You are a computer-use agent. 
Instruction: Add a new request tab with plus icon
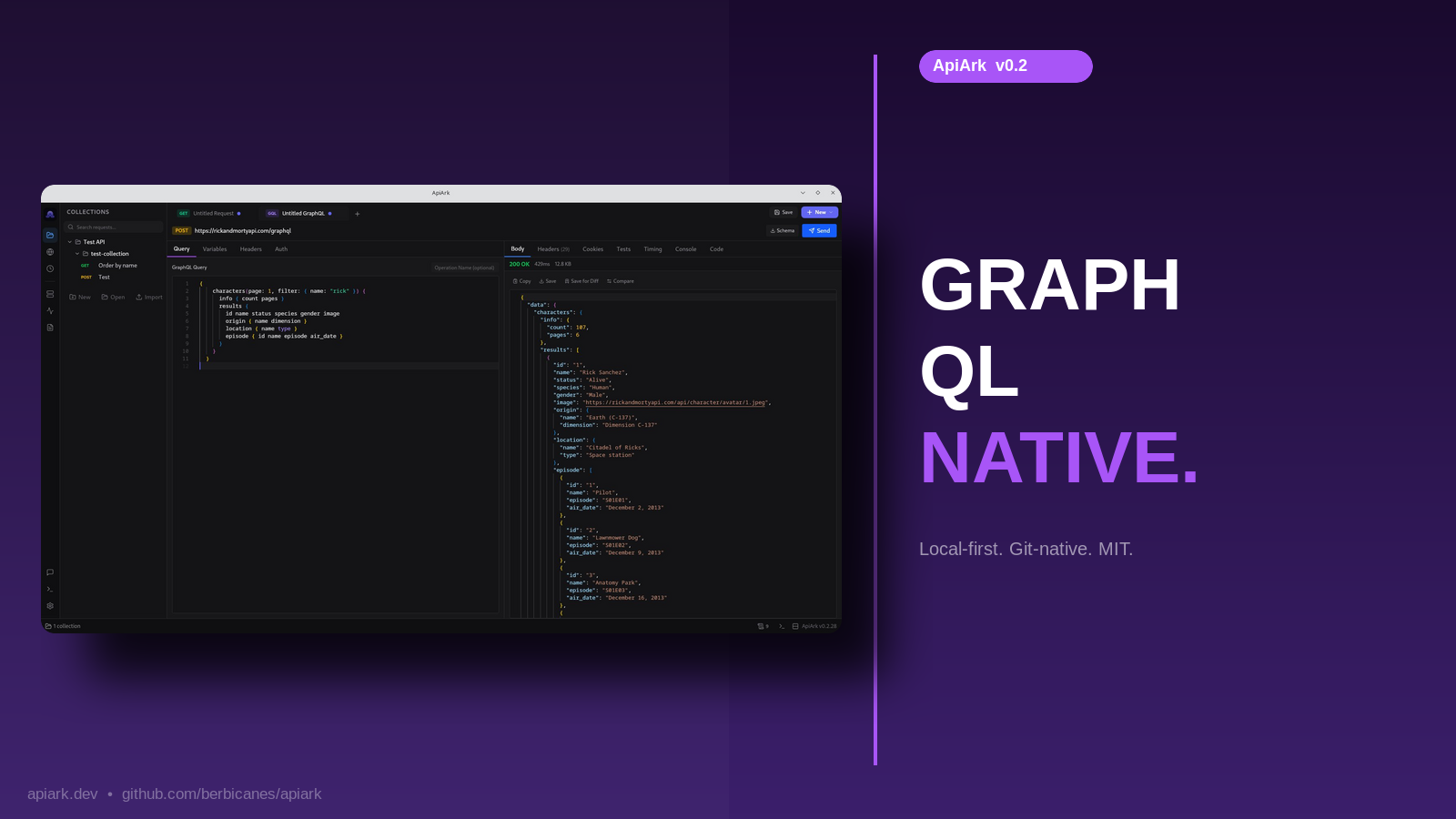[357, 214]
